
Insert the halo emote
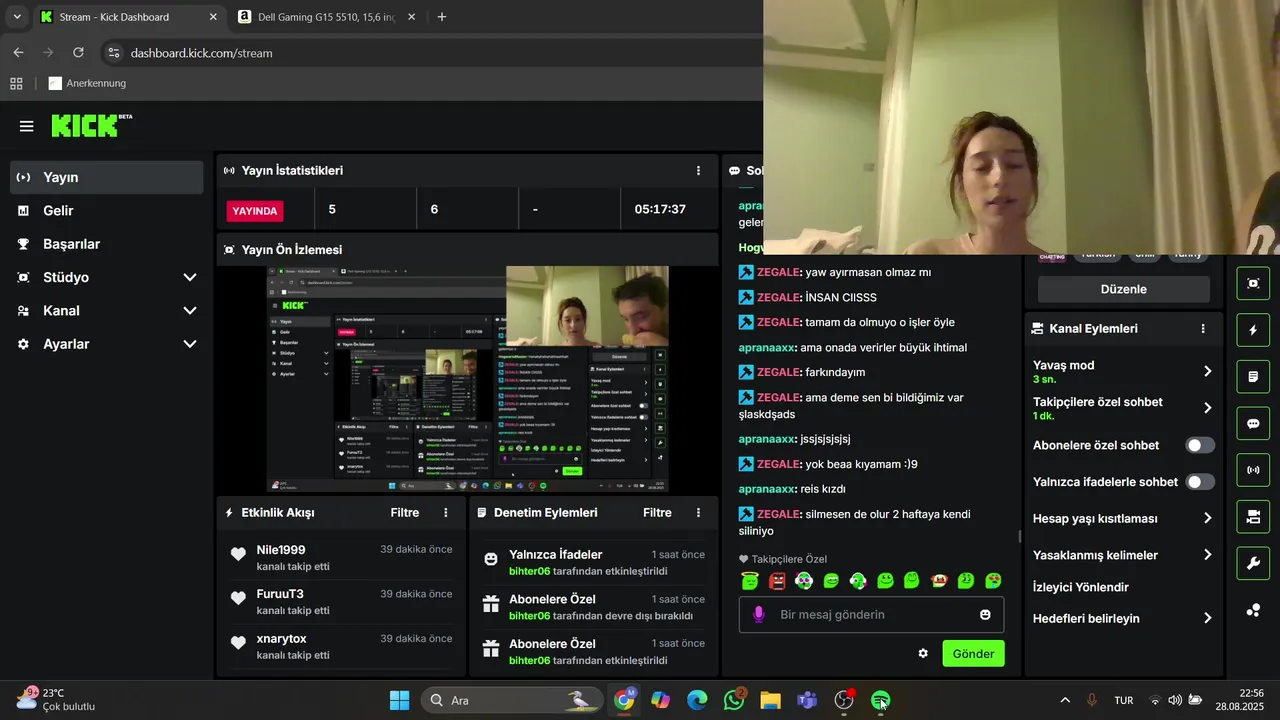point(750,581)
